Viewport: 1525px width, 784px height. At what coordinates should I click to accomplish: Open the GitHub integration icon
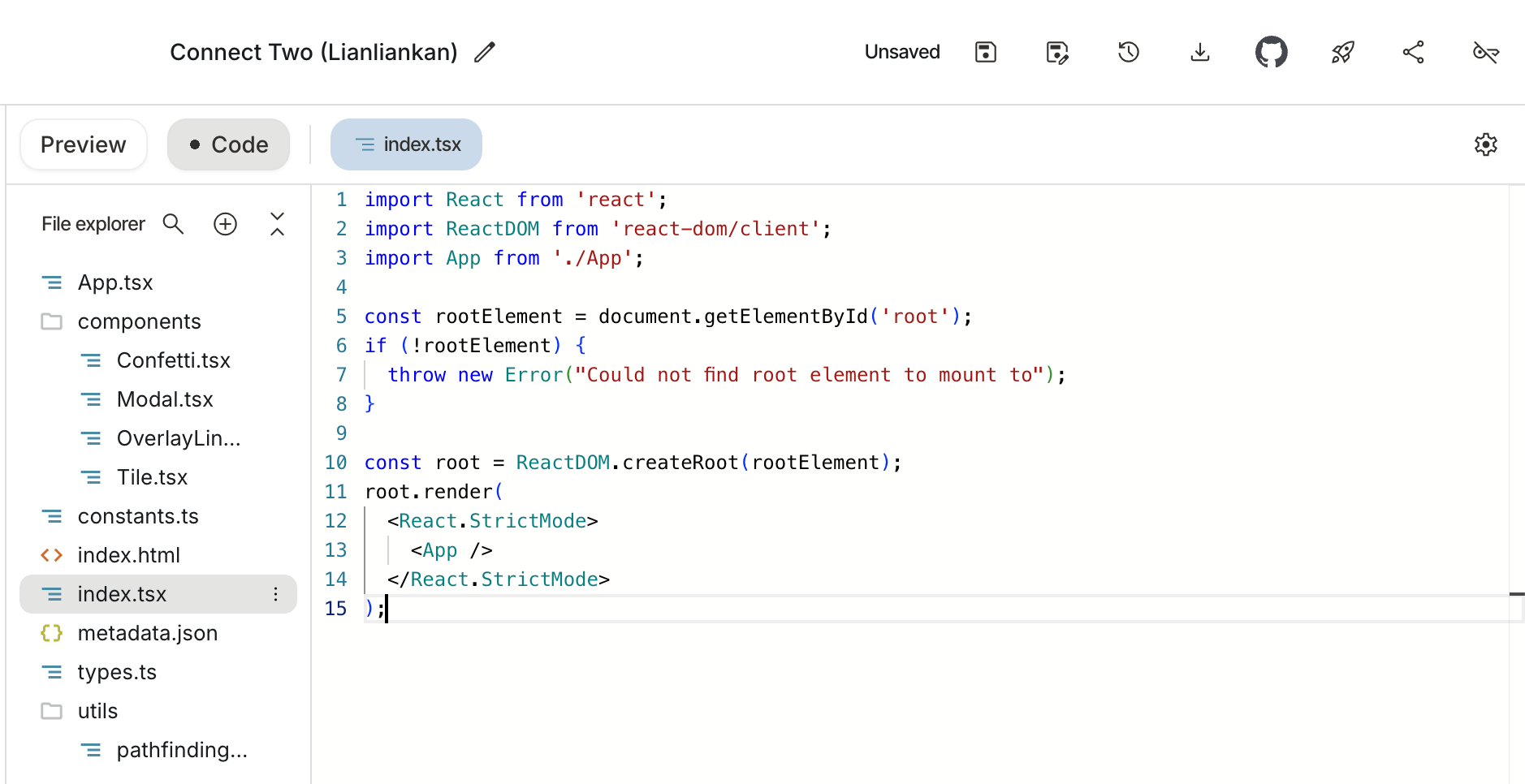click(1271, 52)
